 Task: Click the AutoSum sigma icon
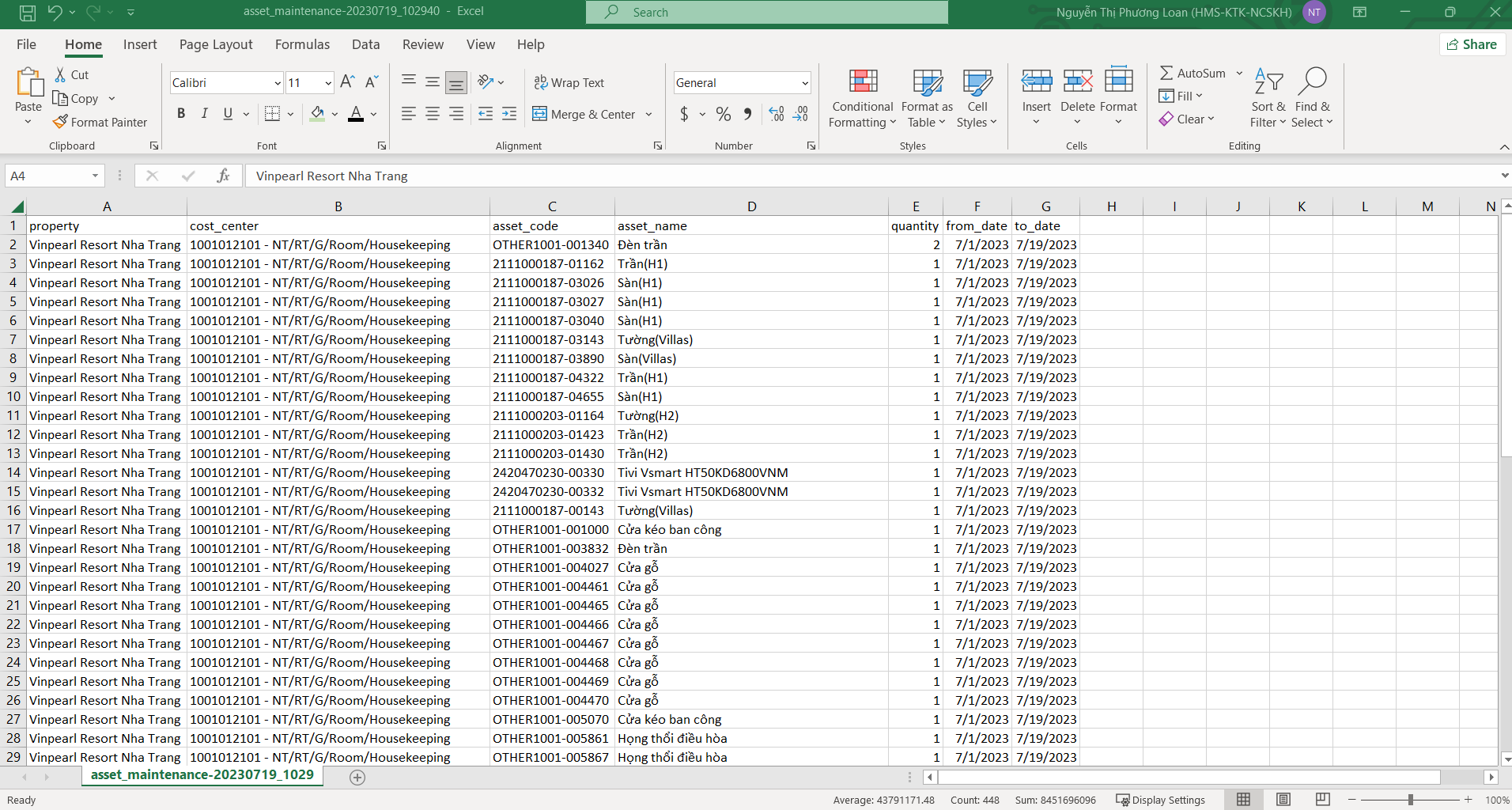[1166, 73]
